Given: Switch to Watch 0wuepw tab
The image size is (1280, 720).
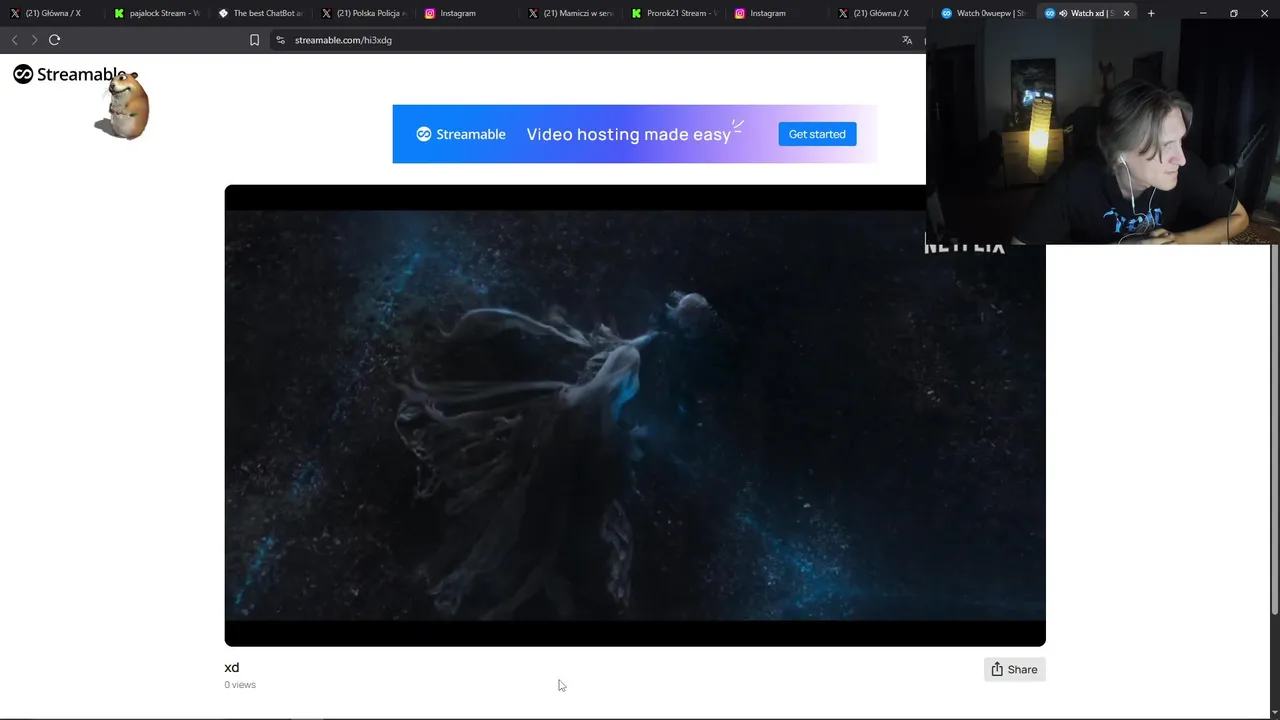Looking at the screenshot, I should click(983, 13).
